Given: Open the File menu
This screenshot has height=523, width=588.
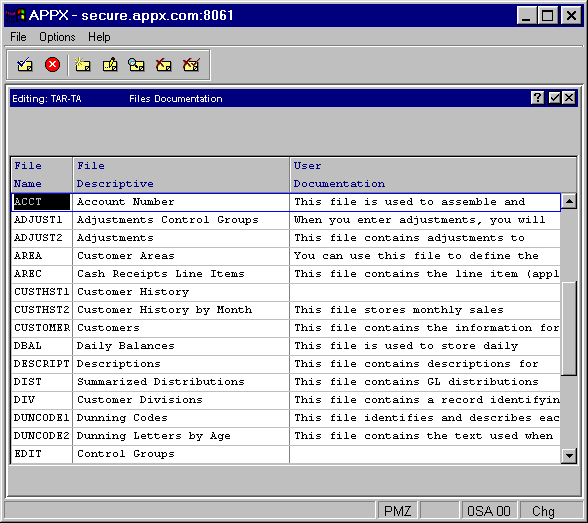Looking at the screenshot, I should [x=18, y=37].
